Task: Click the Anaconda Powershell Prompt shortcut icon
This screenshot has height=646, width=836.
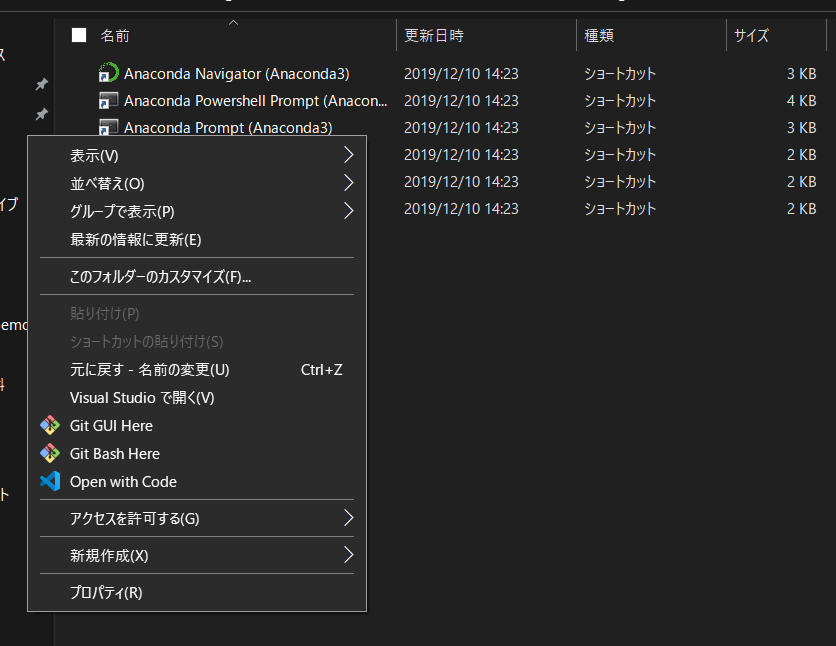Action: (x=109, y=100)
